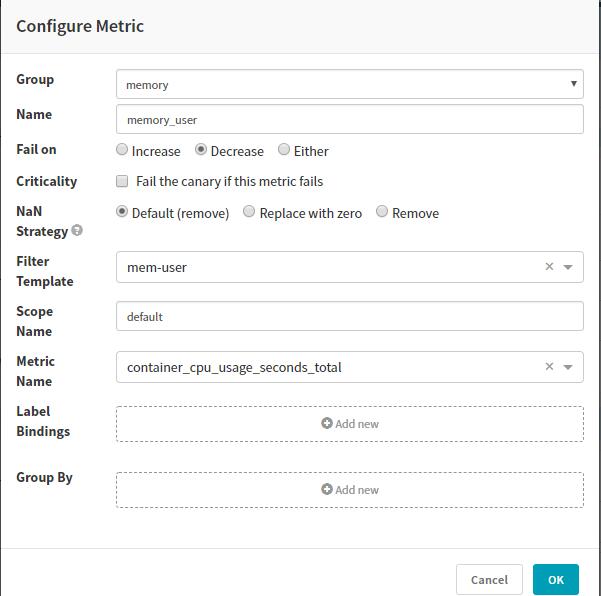Click the Scope Name input field
Viewport: 601px width, 596px height.
[x=349, y=316]
